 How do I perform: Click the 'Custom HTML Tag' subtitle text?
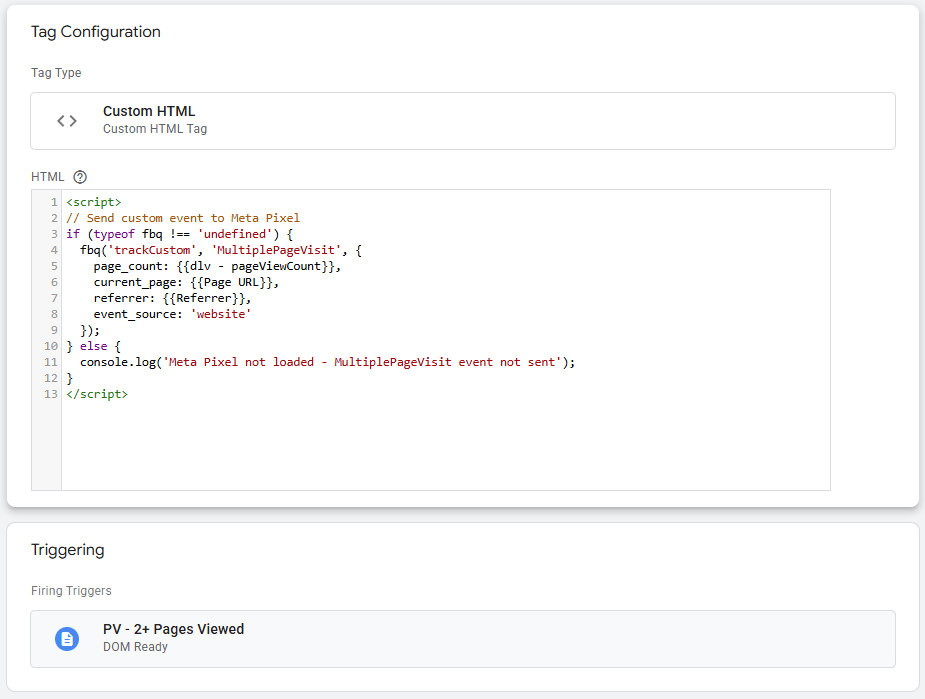point(155,129)
